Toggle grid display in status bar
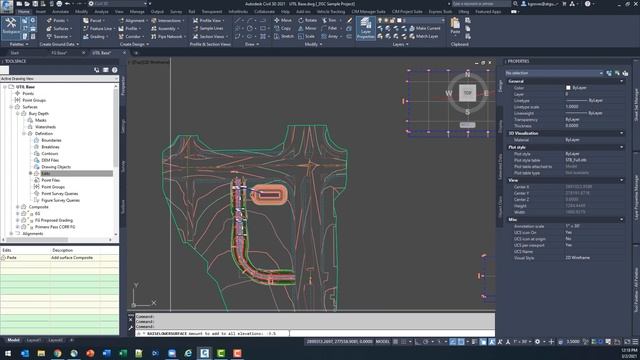 pyautogui.click(x=396, y=342)
